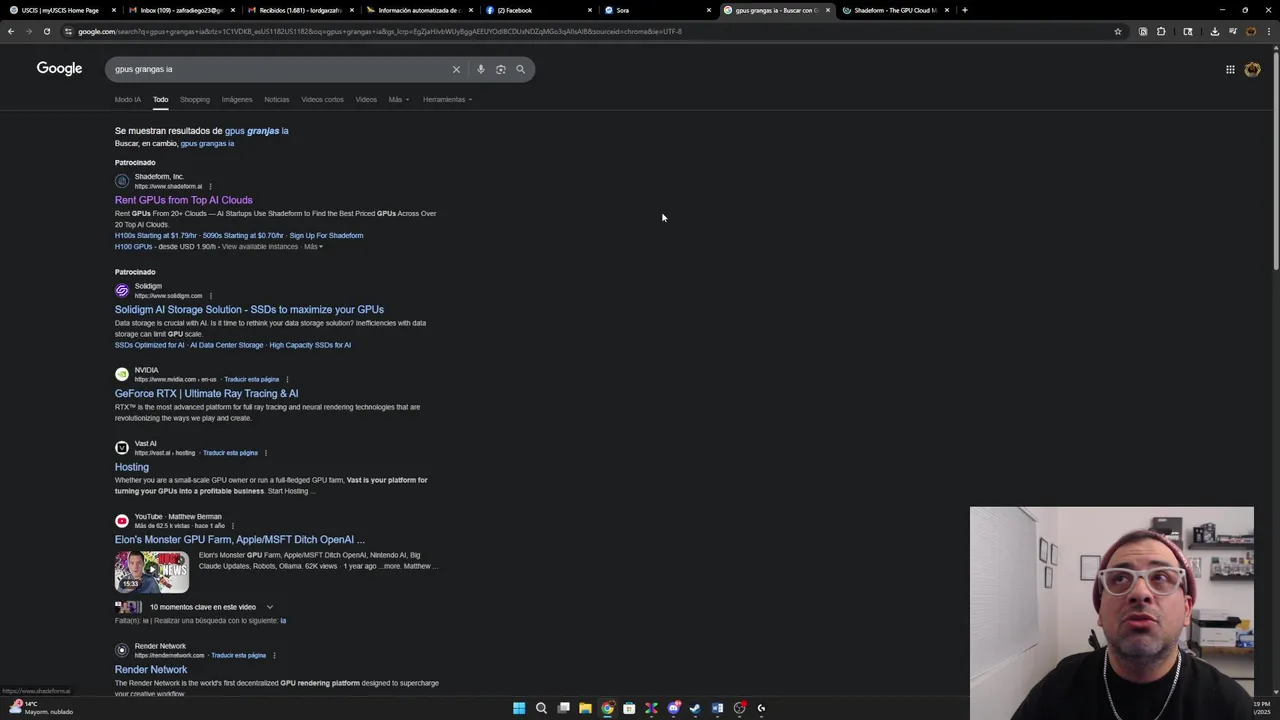Click the magnifier search submit icon
The height and width of the screenshot is (720, 1280).
520,69
